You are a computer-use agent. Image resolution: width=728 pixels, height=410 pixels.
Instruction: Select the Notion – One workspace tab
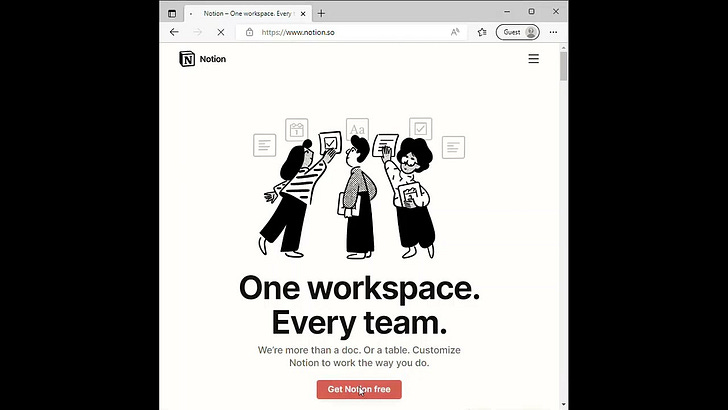[x=248, y=13]
